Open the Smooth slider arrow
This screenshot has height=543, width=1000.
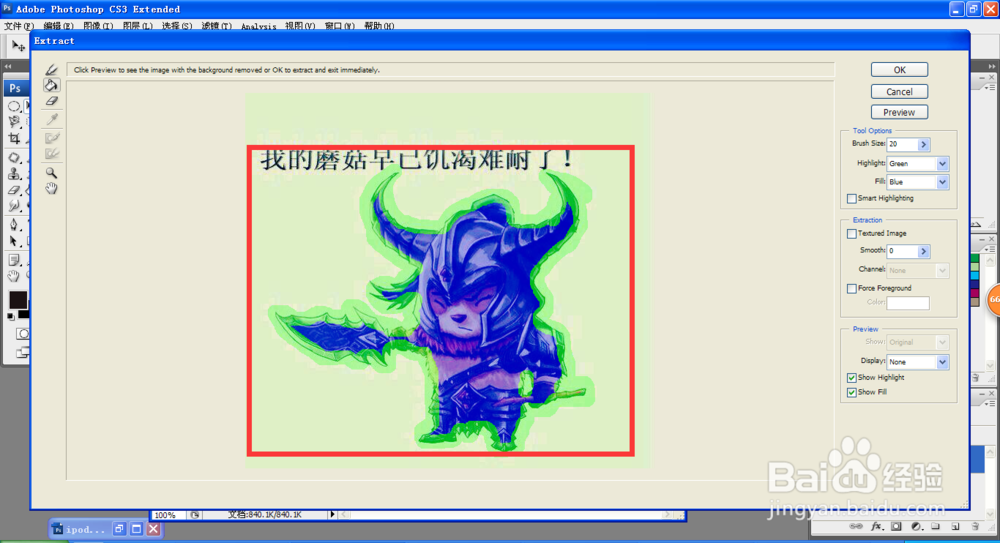click(x=923, y=251)
